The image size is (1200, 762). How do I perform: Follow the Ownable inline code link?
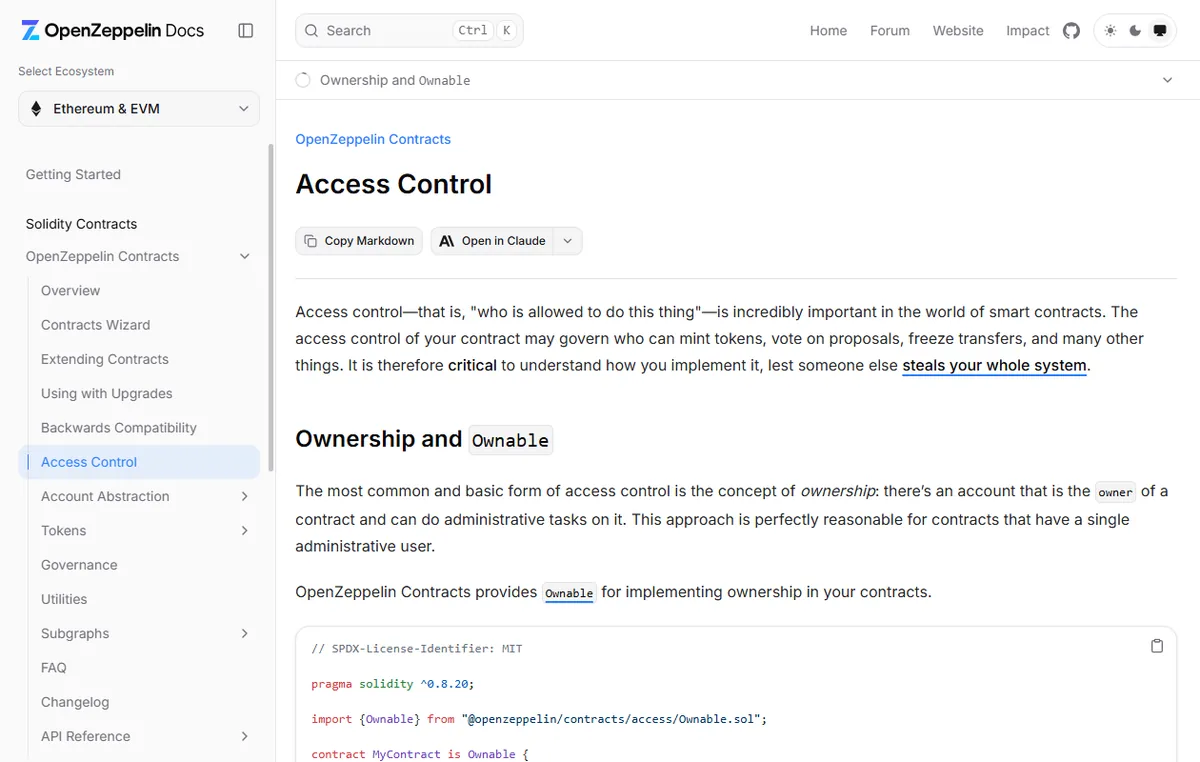(569, 593)
